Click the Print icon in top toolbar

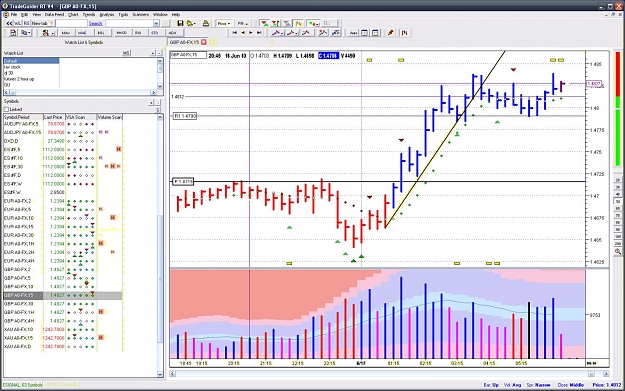pyautogui.click(x=206, y=24)
